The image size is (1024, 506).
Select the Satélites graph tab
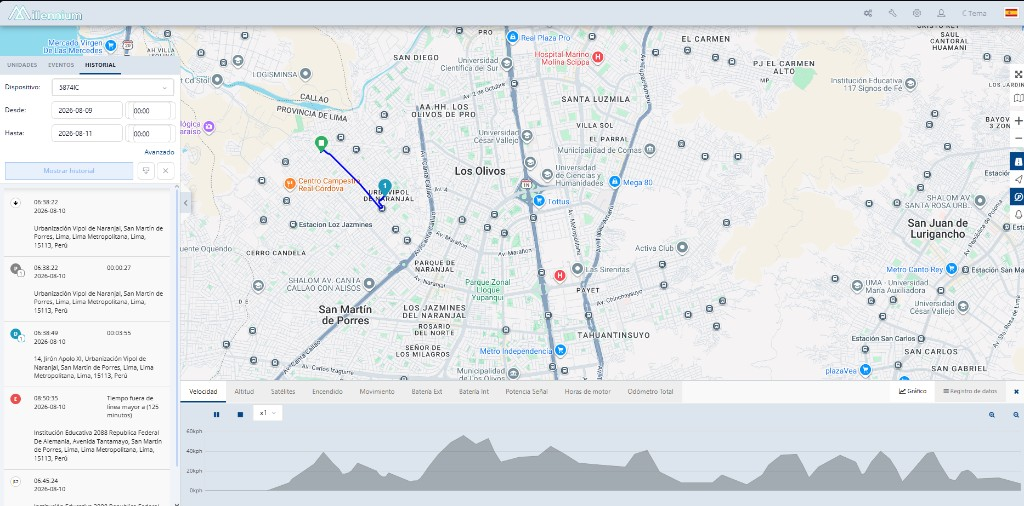pyautogui.click(x=283, y=392)
